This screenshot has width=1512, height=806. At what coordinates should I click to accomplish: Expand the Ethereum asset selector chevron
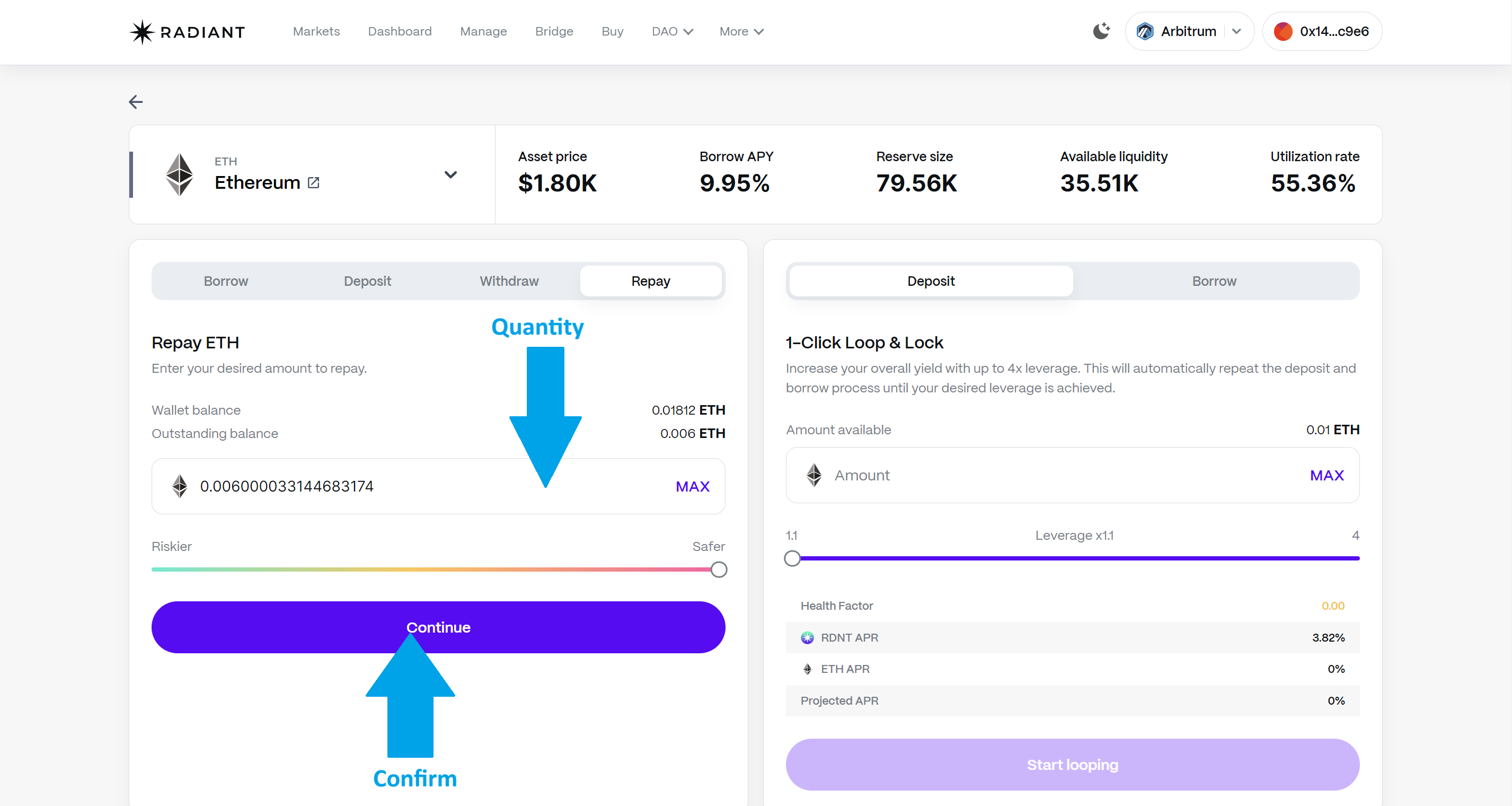tap(450, 174)
